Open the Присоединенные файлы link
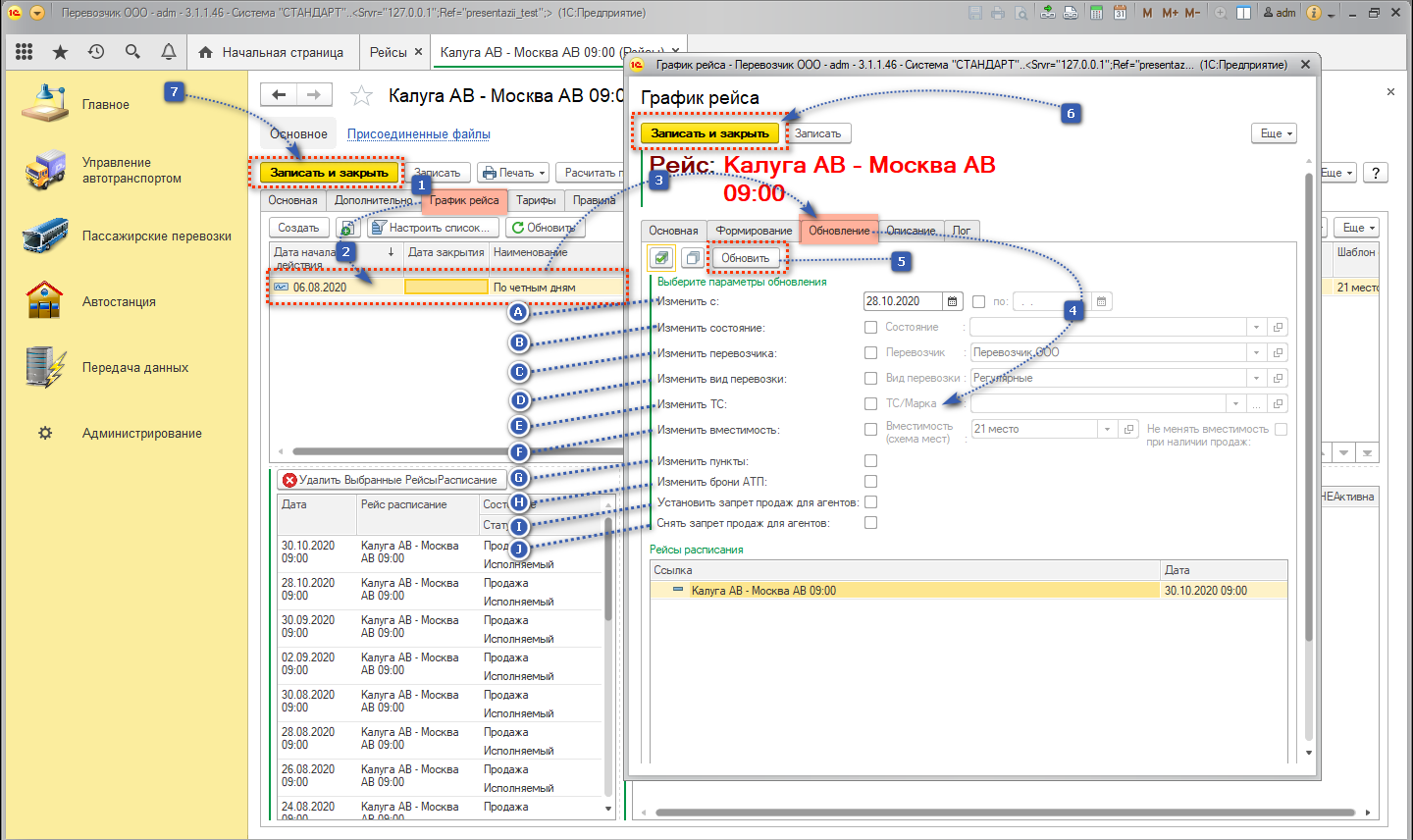Viewport: 1413px width, 840px height. 418,134
